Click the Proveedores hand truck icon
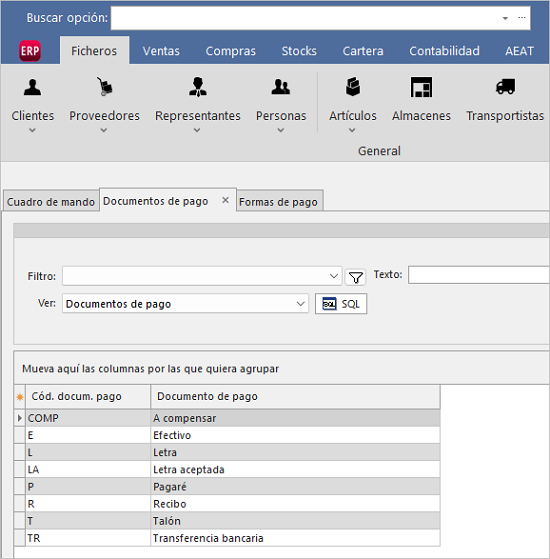Screen dimensions: 550x559 104,87
